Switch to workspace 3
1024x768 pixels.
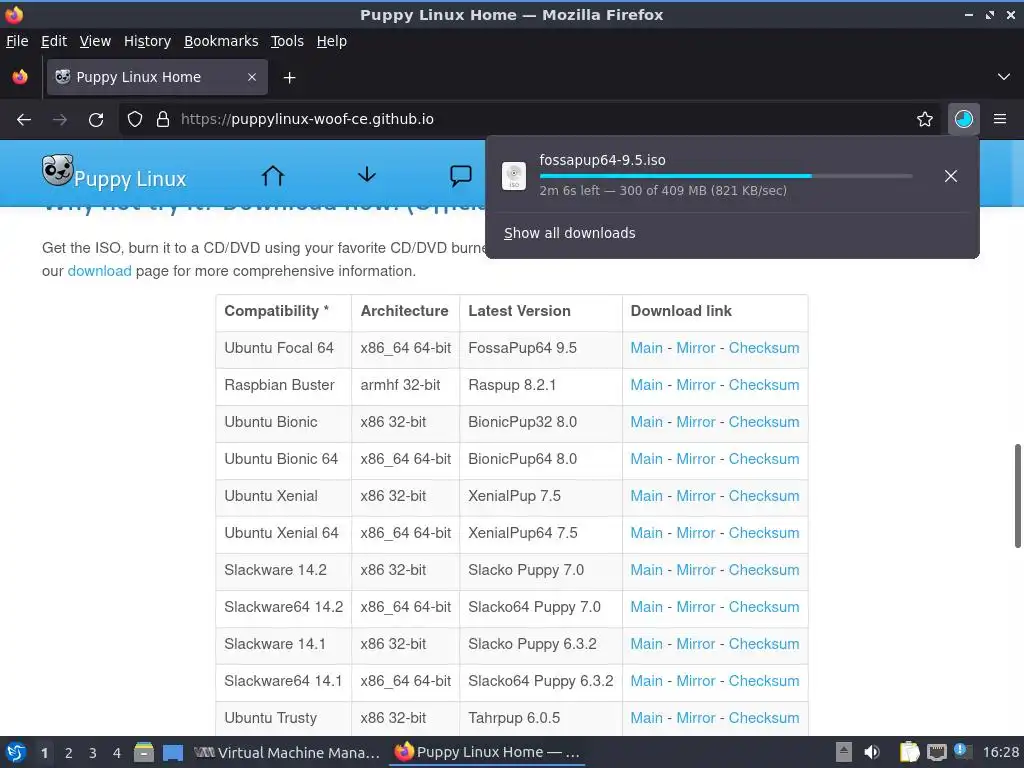93,753
